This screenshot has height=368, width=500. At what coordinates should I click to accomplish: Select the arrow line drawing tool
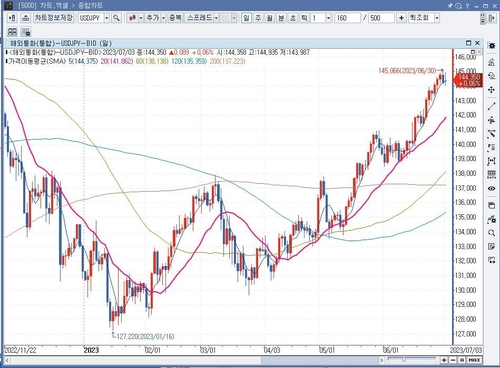[x=491, y=134]
